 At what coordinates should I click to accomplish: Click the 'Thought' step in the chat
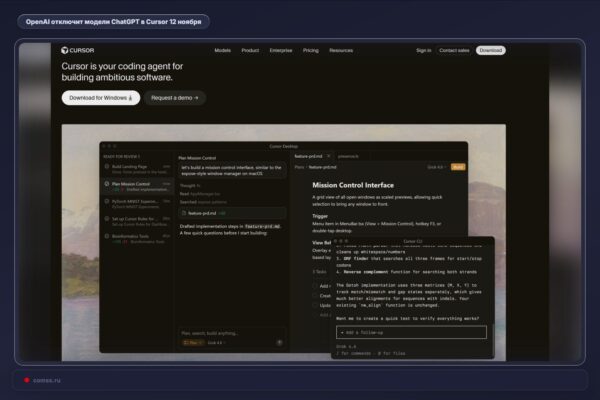190,185
